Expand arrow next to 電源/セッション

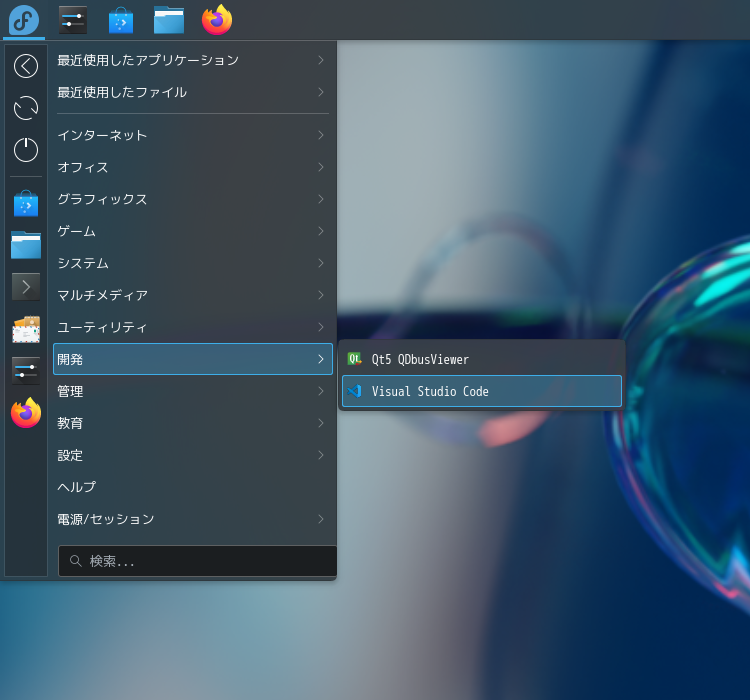point(321,519)
